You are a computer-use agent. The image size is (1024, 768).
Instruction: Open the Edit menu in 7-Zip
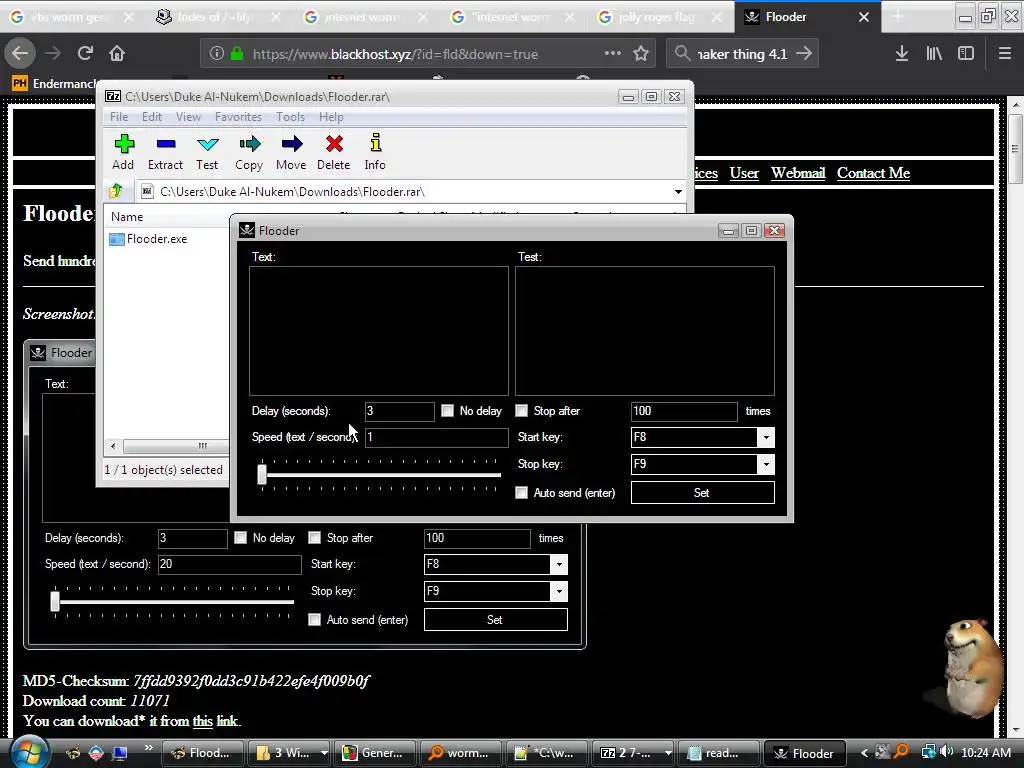coord(152,117)
